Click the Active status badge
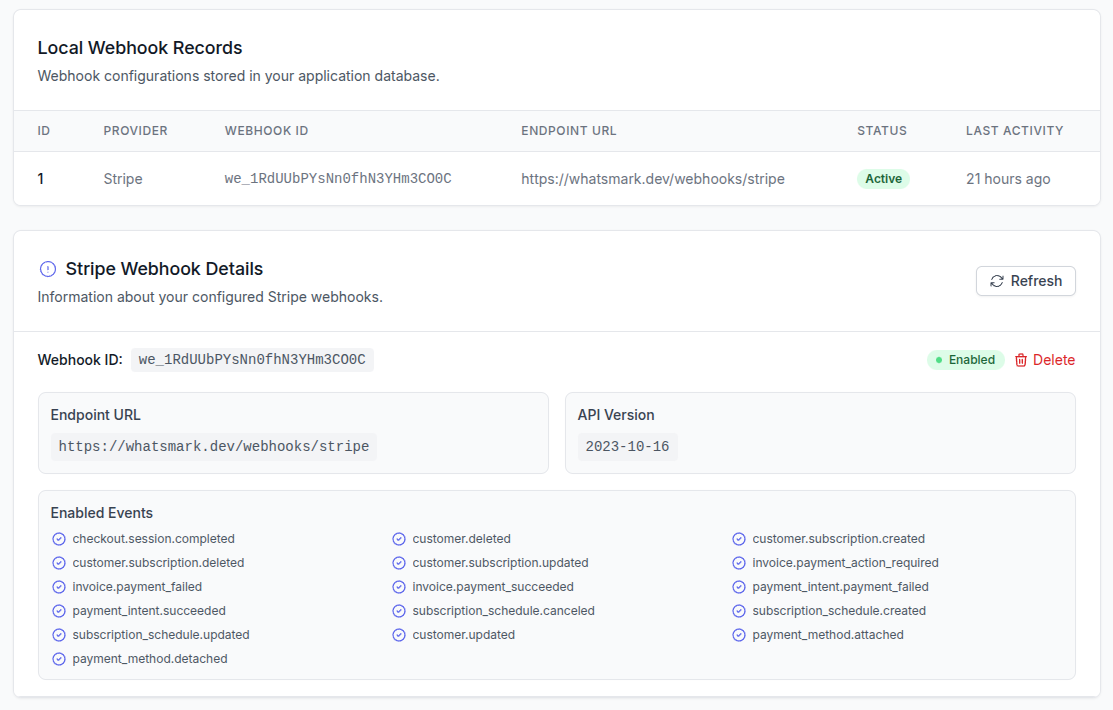The width and height of the screenshot is (1113, 710). [883, 179]
